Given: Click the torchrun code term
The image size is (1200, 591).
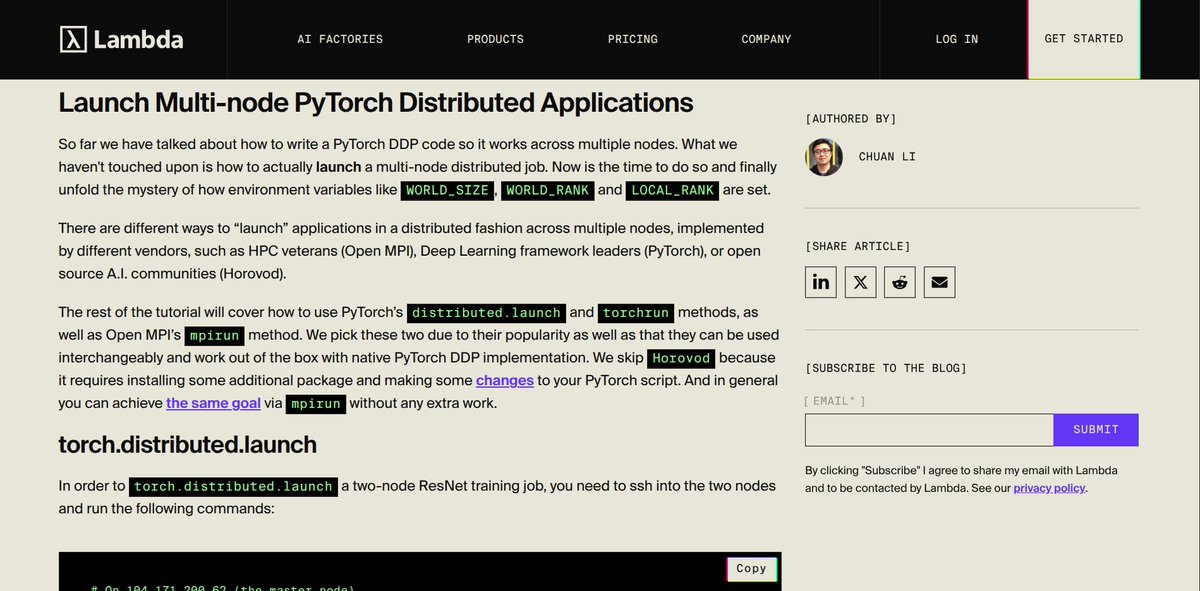Looking at the screenshot, I should coord(637,313).
